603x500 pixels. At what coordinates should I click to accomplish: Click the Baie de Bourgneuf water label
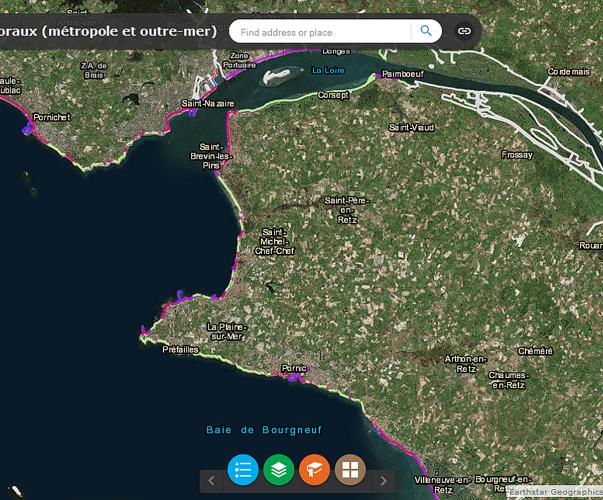(262, 429)
